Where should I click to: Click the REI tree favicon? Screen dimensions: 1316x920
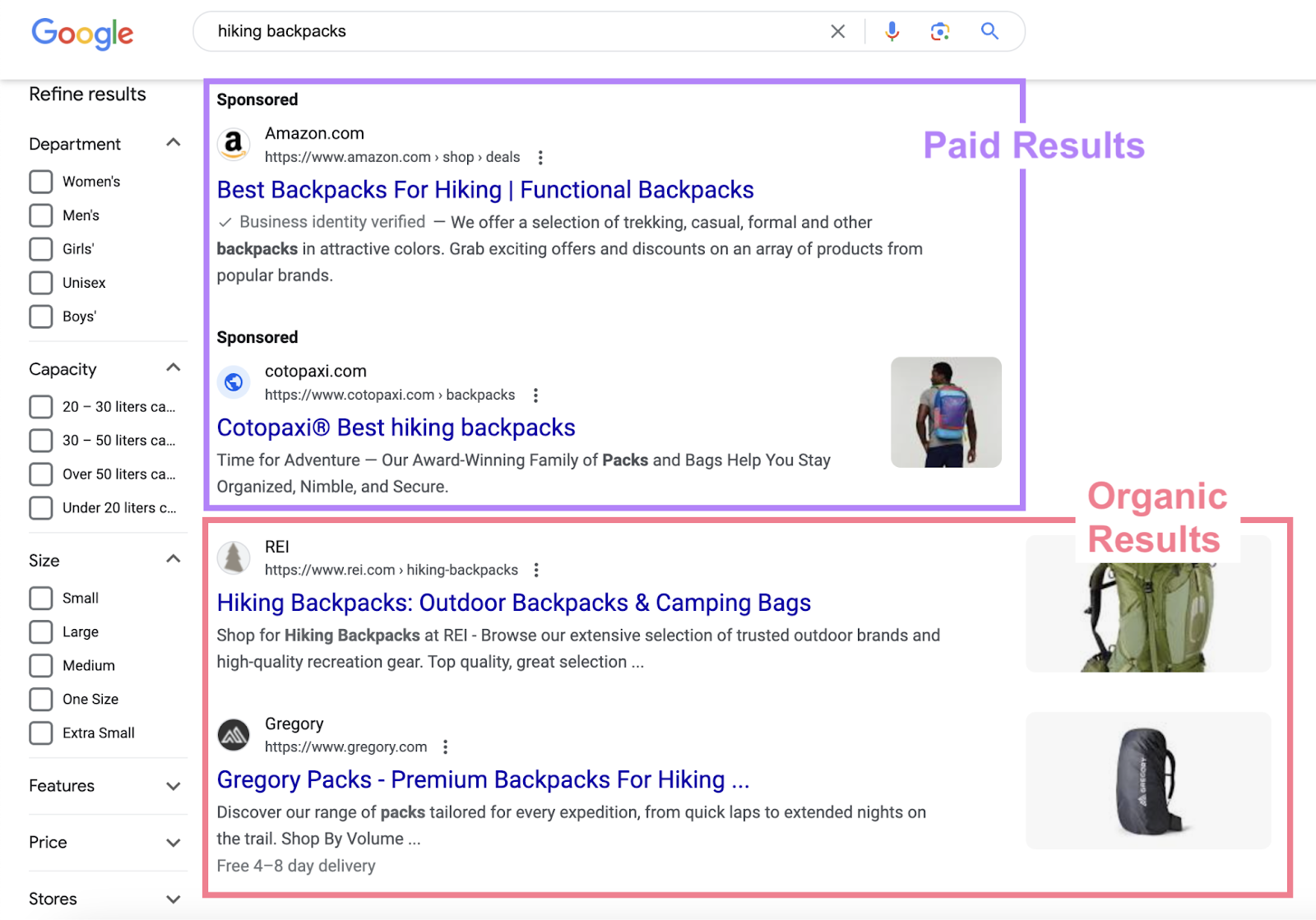[x=234, y=557]
